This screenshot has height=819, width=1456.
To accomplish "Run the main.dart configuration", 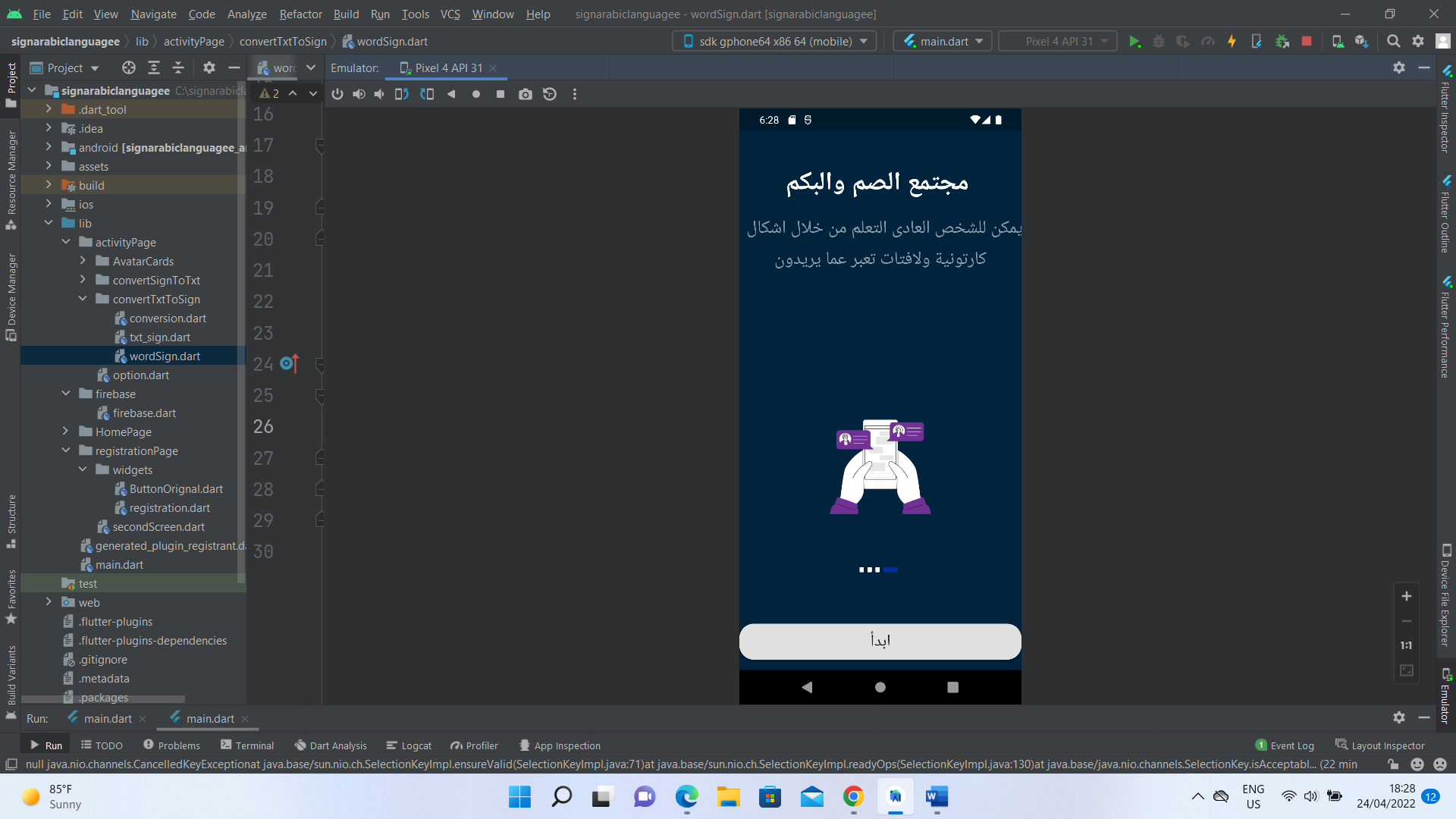I will click(x=1135, y=41).
